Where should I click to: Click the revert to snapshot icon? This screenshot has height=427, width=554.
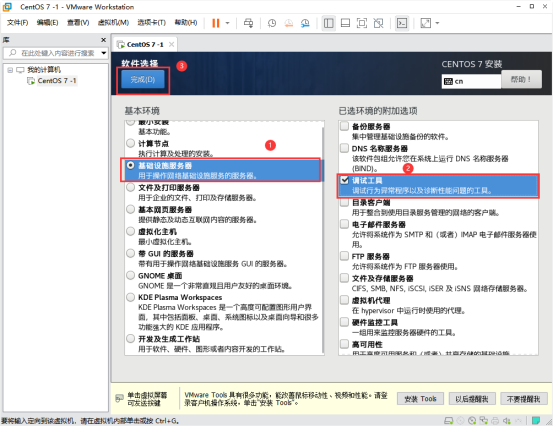pyautogui.click(x=289, y=23)
